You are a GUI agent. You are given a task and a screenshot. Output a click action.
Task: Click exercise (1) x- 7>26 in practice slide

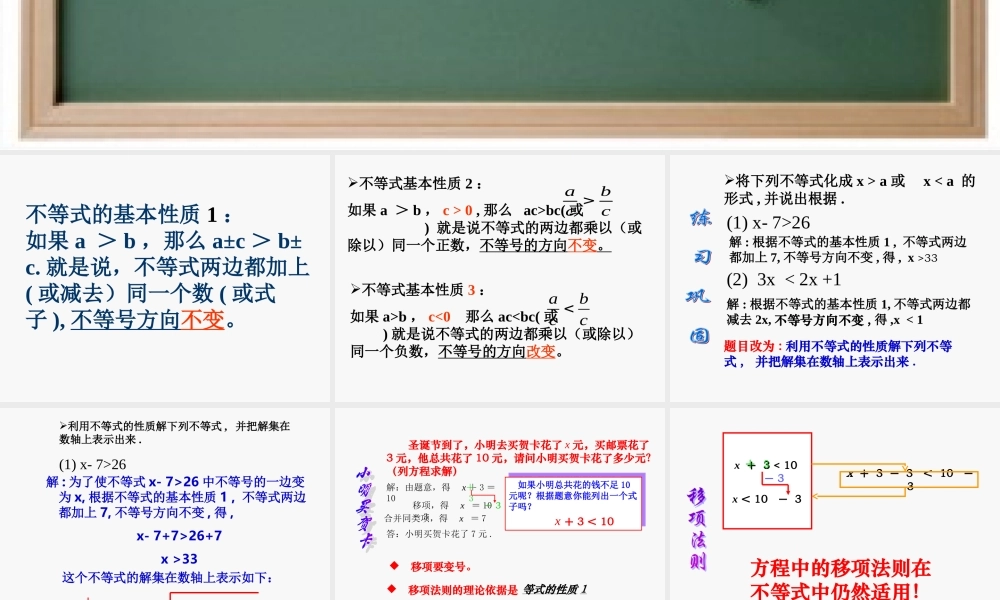click(x=768, y=222)
